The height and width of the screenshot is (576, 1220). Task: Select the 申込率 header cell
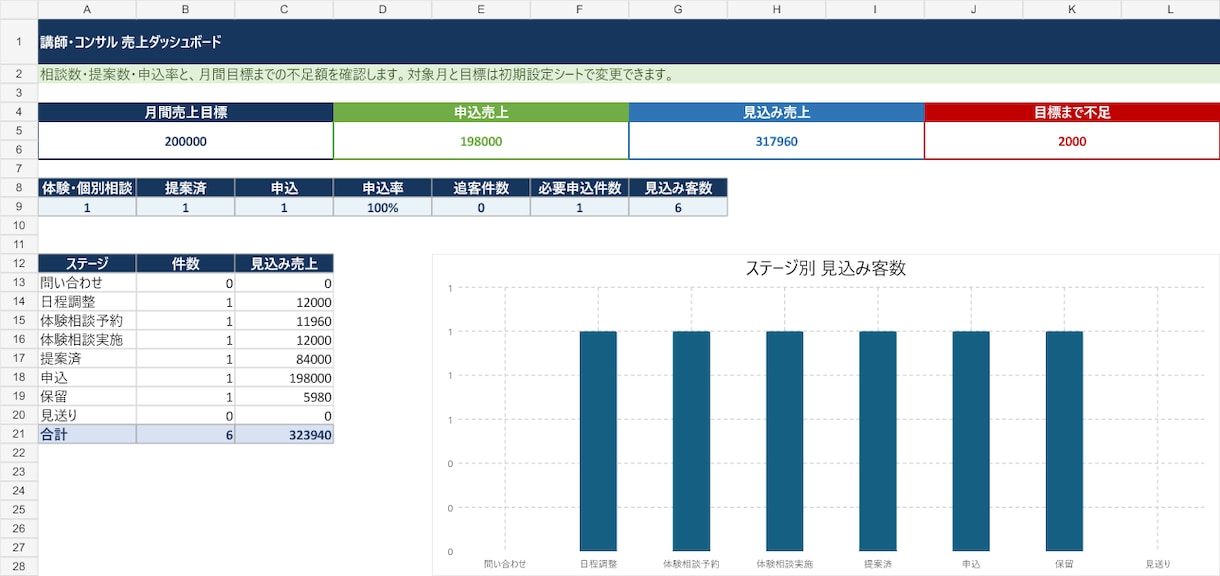(x=383, y=188)
